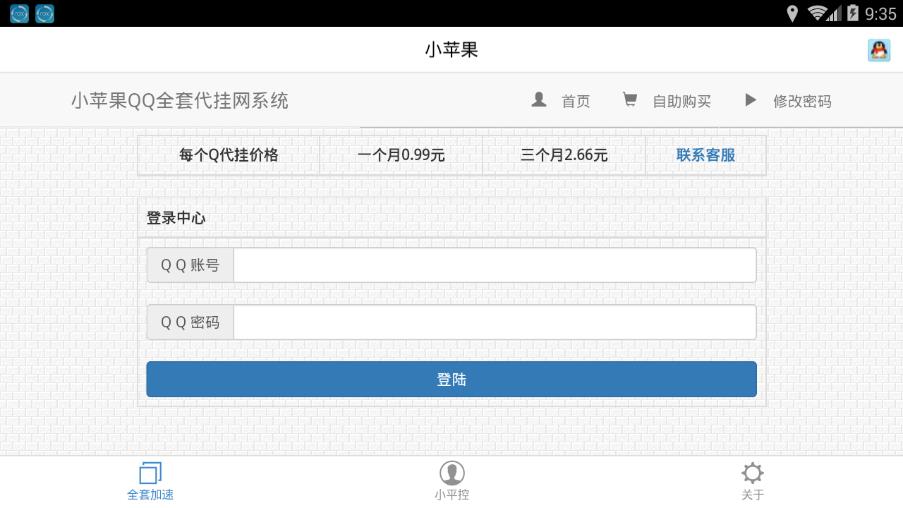903x508 pixels.
Task: Tap the second app notification icon in status bar
Action: coord(44,13)
